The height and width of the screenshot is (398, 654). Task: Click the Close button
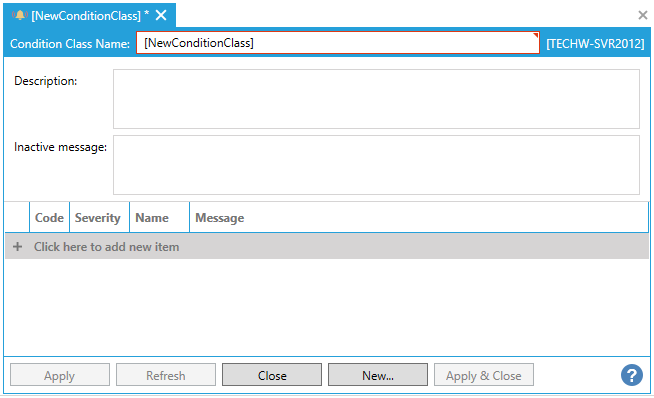click(x=272, y=375)
